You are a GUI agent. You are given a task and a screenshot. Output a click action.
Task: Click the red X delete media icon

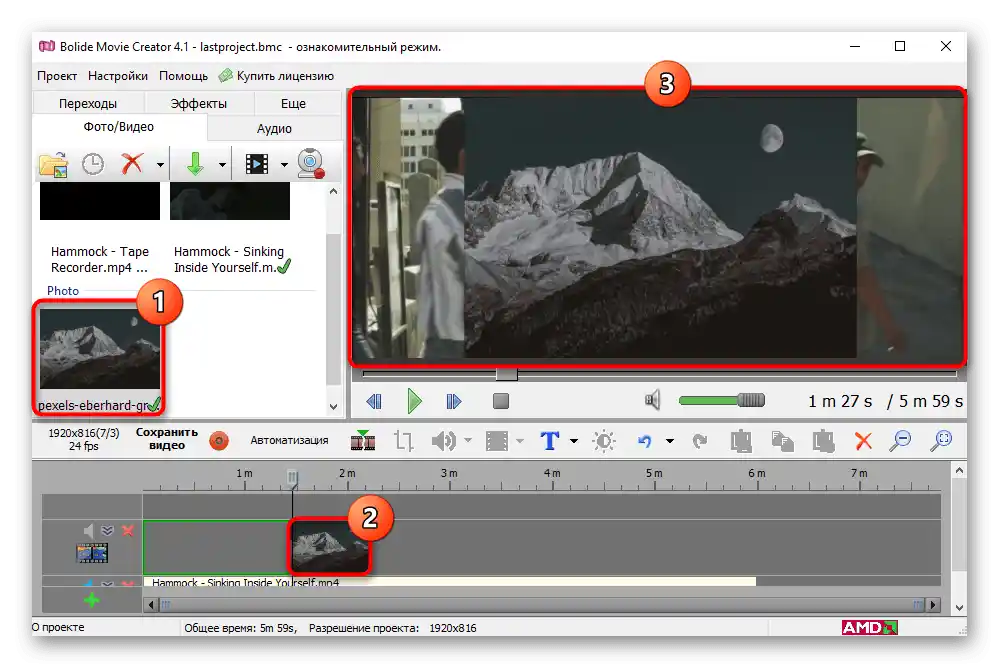pyautogui.click(x=132, y=164)
